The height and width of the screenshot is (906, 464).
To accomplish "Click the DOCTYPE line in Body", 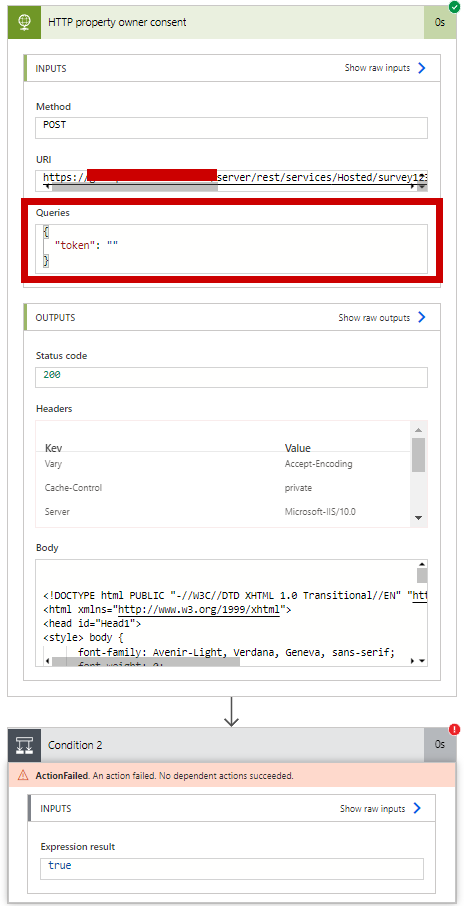I will tap(235, 595).
